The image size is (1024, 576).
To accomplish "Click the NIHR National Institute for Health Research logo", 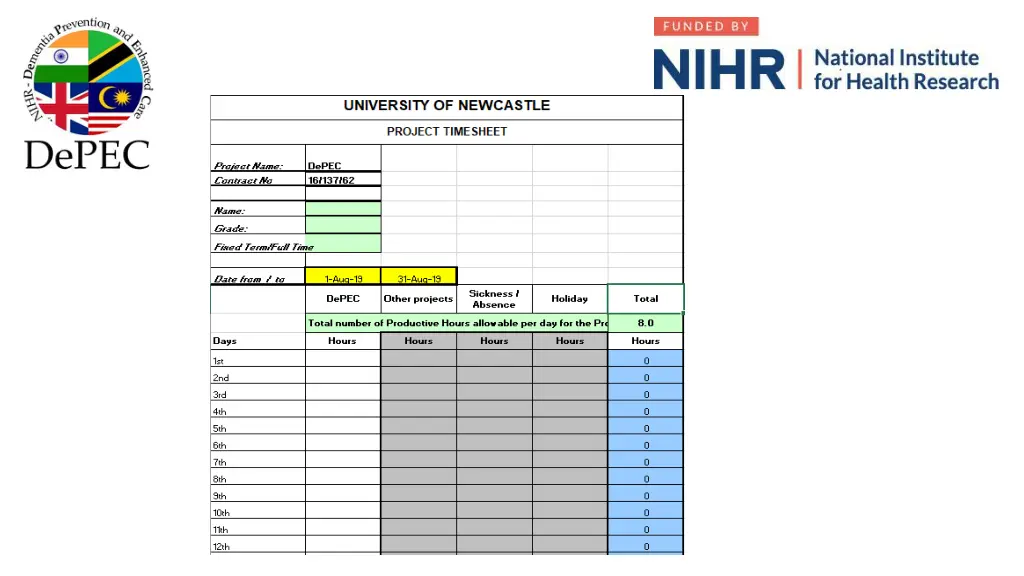I will [826, 69].
